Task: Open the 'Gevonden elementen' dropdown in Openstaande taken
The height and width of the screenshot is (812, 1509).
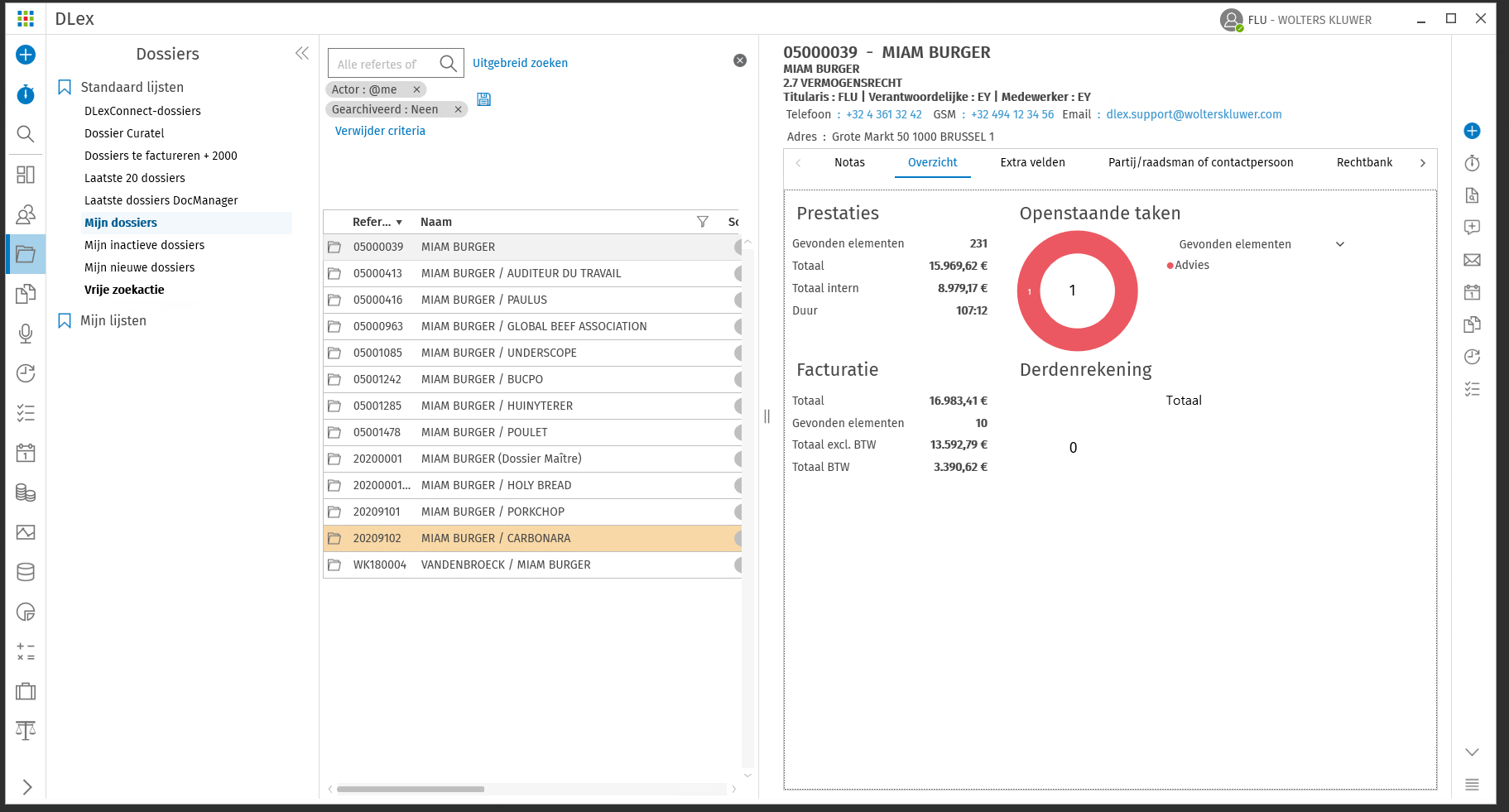Action: click(1340, 244)
